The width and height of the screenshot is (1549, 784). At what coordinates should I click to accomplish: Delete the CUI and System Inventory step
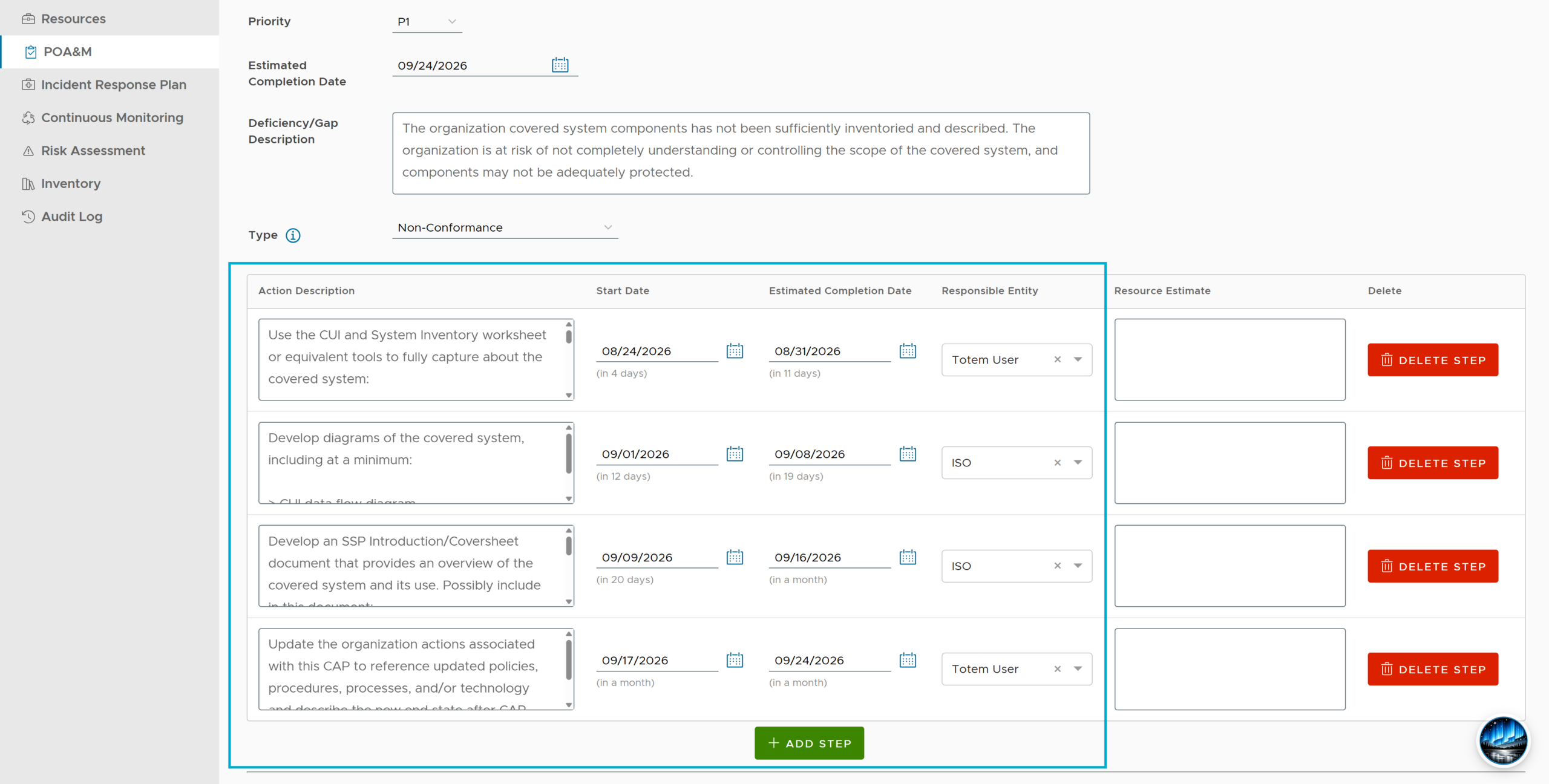click(x=1433, y=360)
